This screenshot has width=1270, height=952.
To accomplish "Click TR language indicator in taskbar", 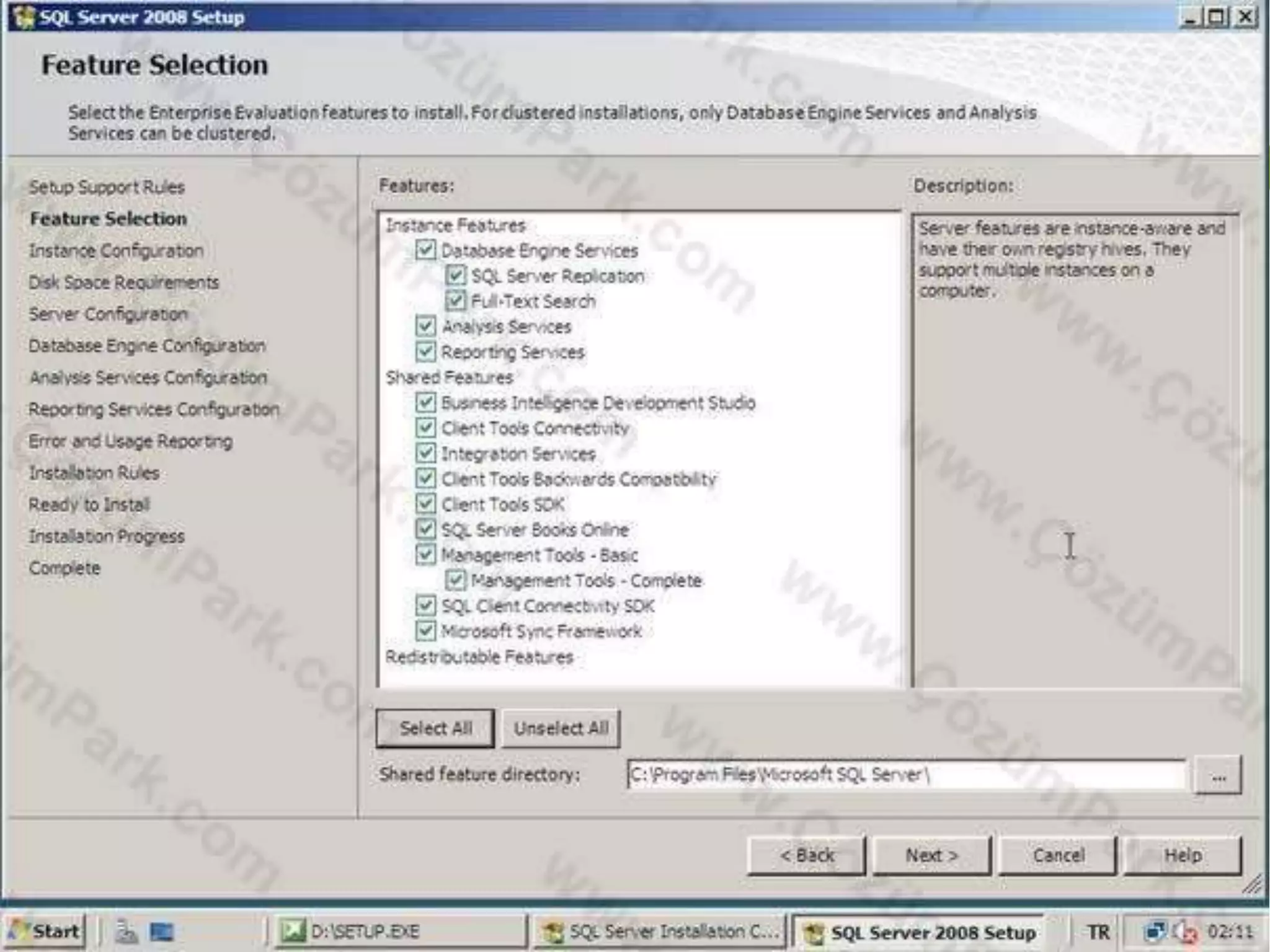I will click(x=1098, y=932).
